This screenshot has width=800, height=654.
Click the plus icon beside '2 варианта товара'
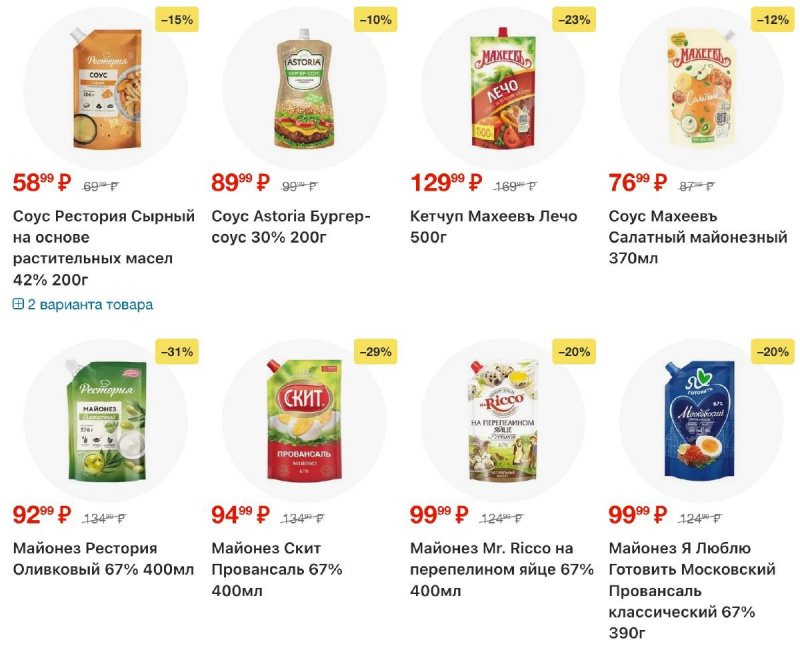coord(18,304)
